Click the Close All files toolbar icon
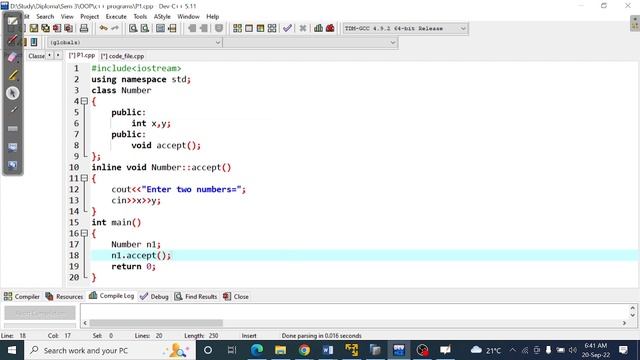Image resolution: width=640 pixels, height=360 pixels. [x=68, y=28]
